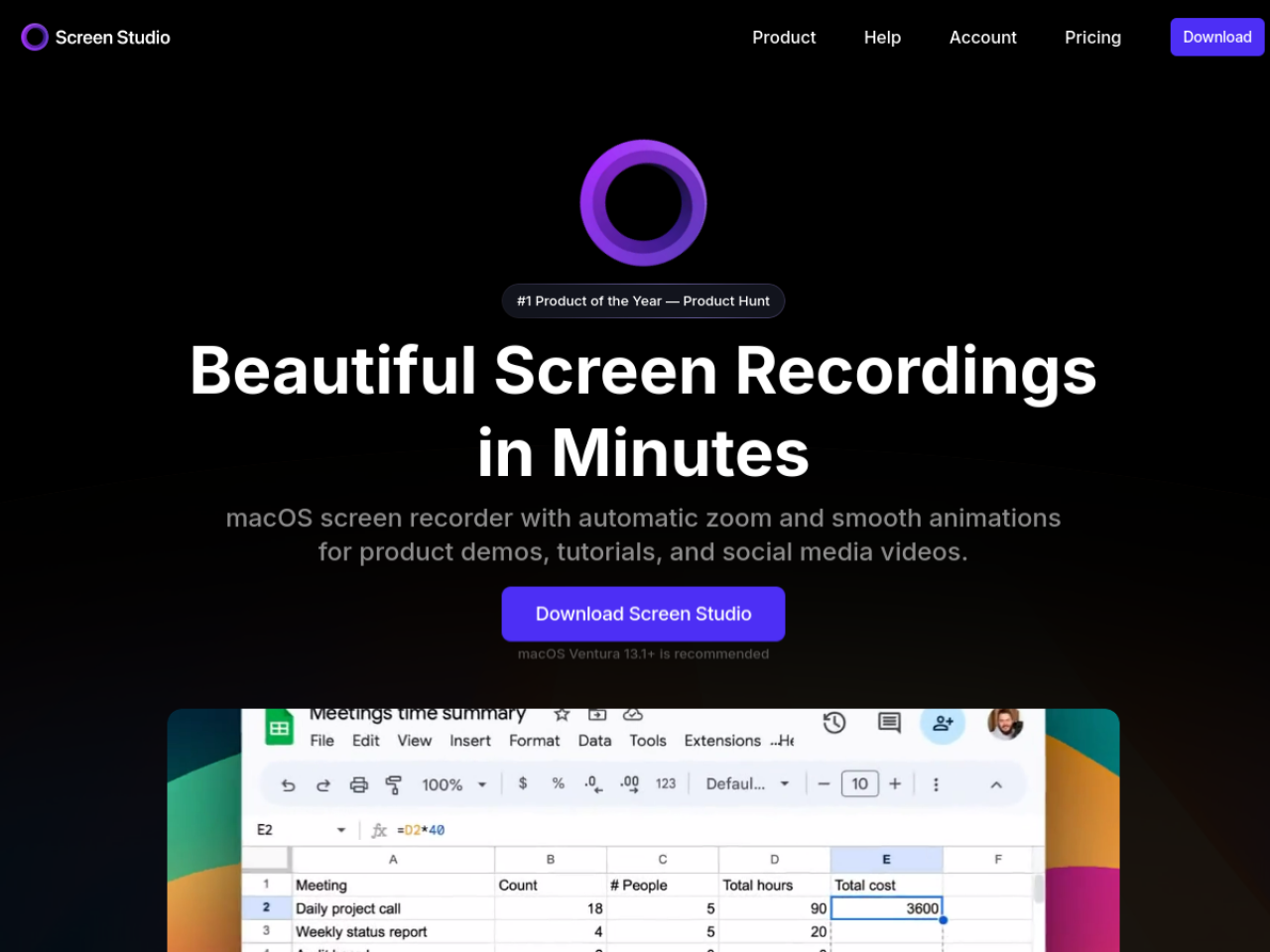
Task: Click the Total hours cell showing 90
Action: [x=774, y=908]
